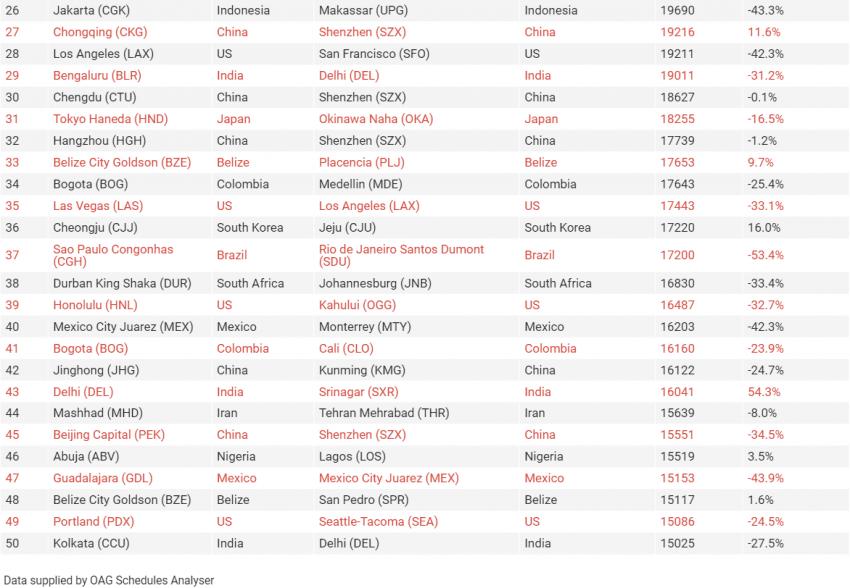Click Tehran Mehrabad (THR) destination
Screen dimensions: 850x588
(384, 413)
